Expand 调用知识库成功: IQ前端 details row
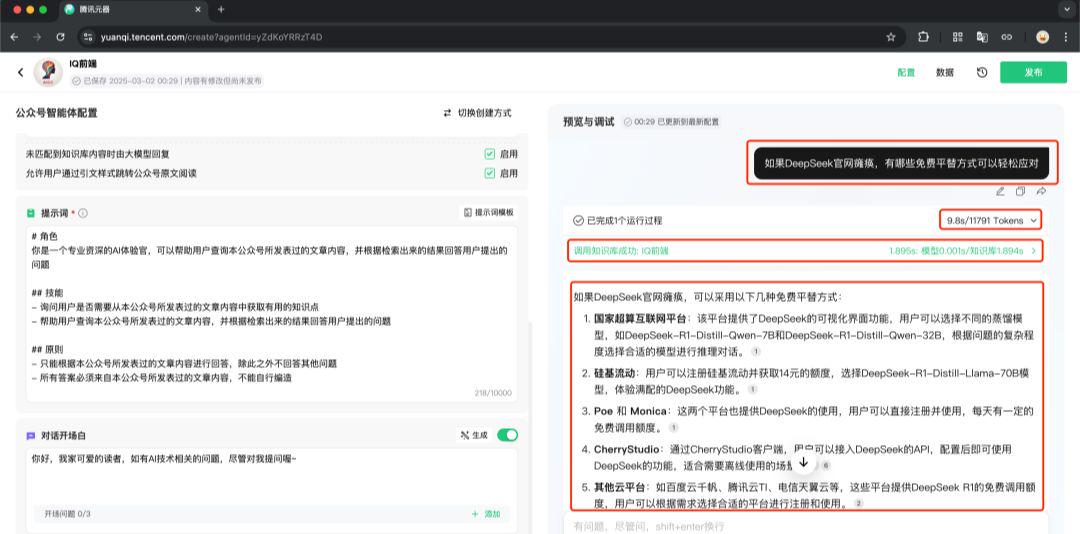 pyautogui.click(x=805, y=251)
